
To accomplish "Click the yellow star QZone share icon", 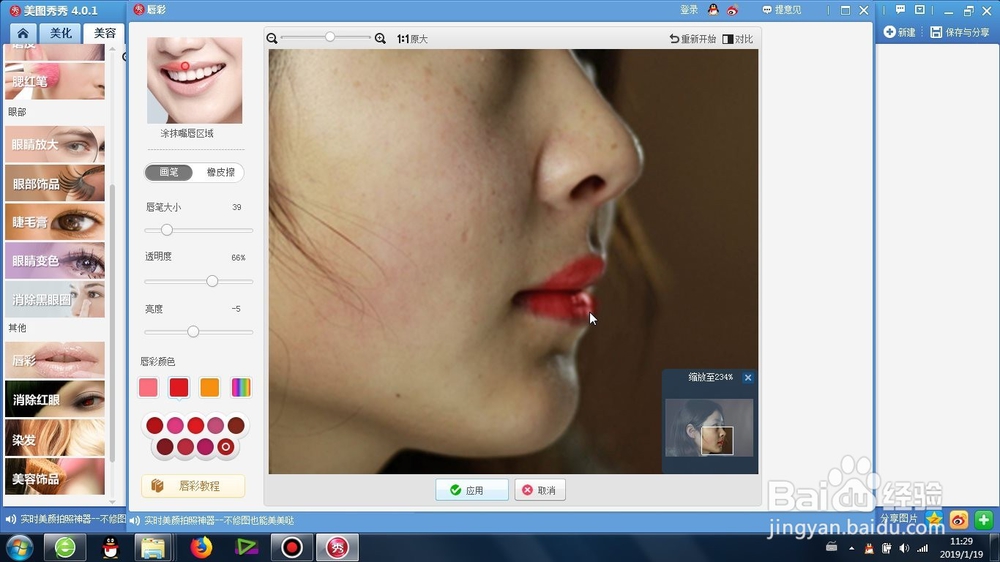I will [x=934, y=519].
